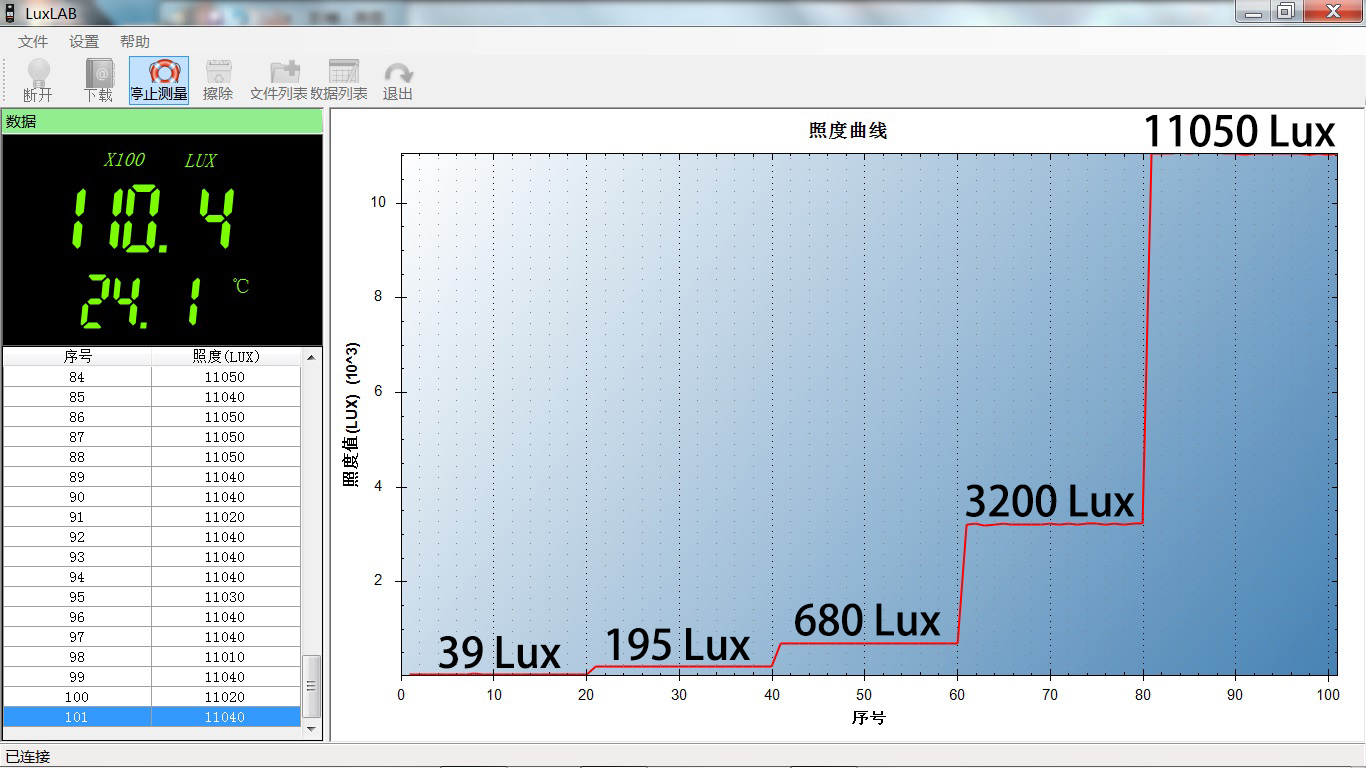Click the lux value of row 85
1366x768 pixels.
pos(225,397)
